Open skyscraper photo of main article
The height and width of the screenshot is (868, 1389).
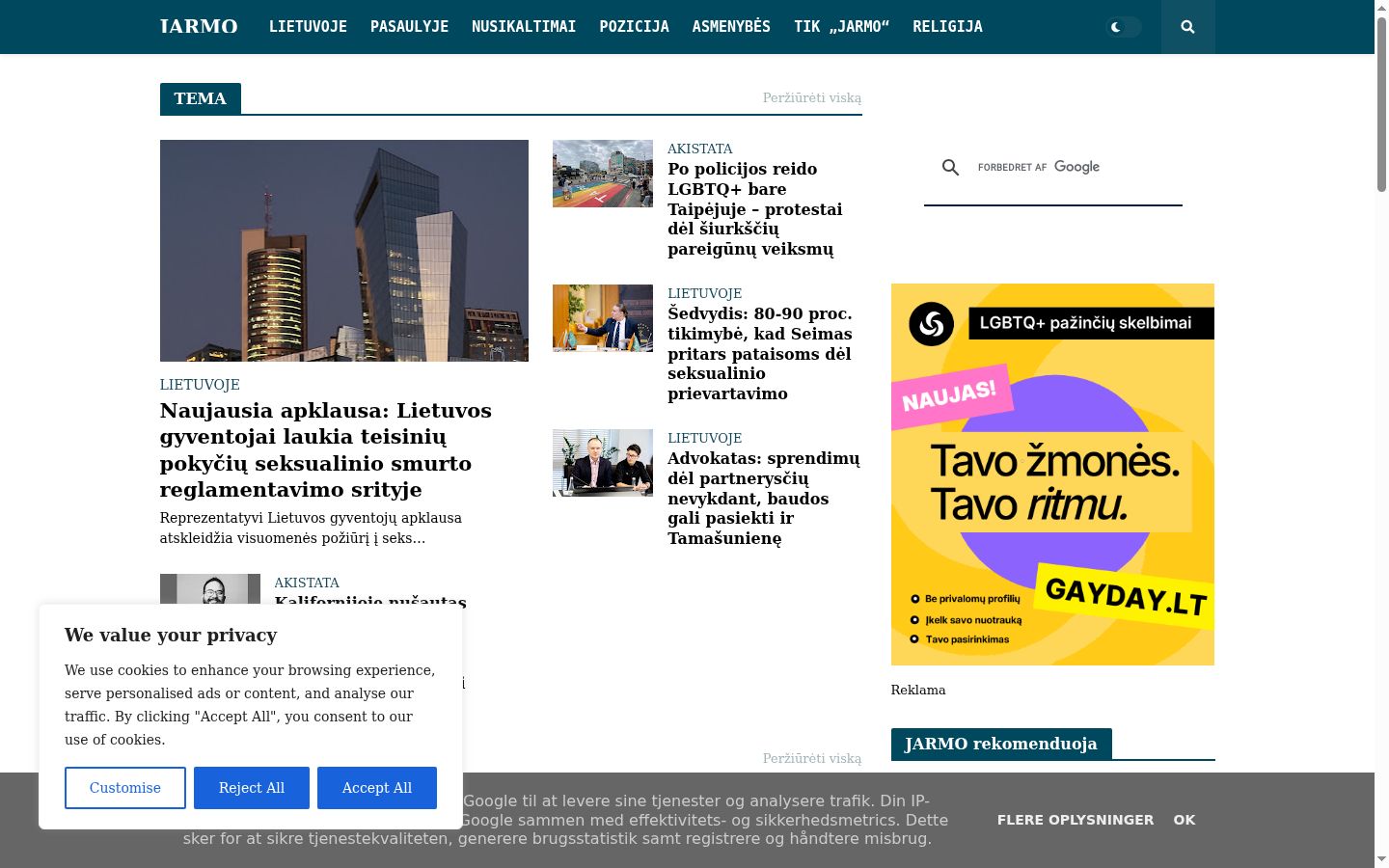point(344,251)
